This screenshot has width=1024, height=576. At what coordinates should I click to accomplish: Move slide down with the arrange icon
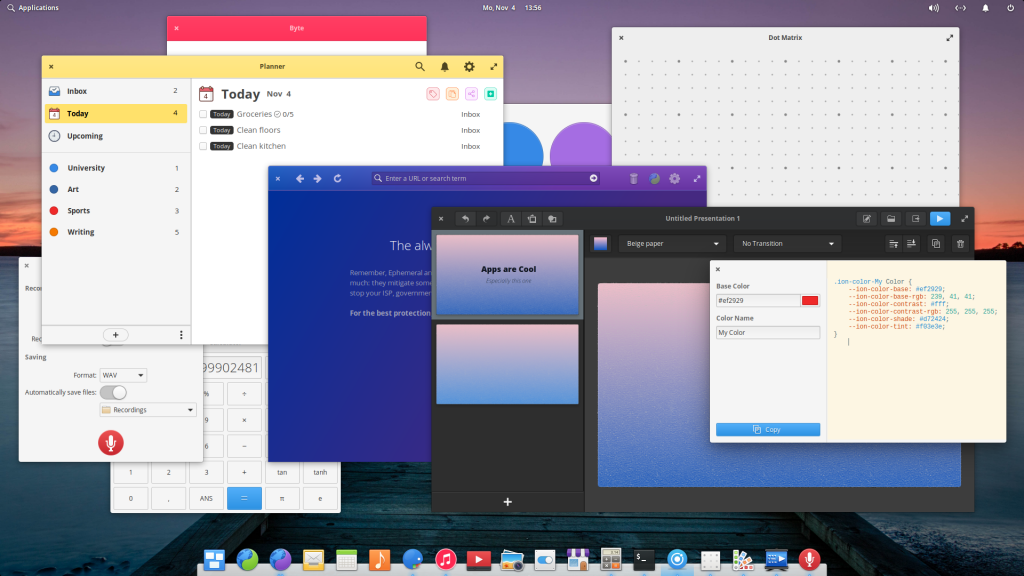point(911,244)
